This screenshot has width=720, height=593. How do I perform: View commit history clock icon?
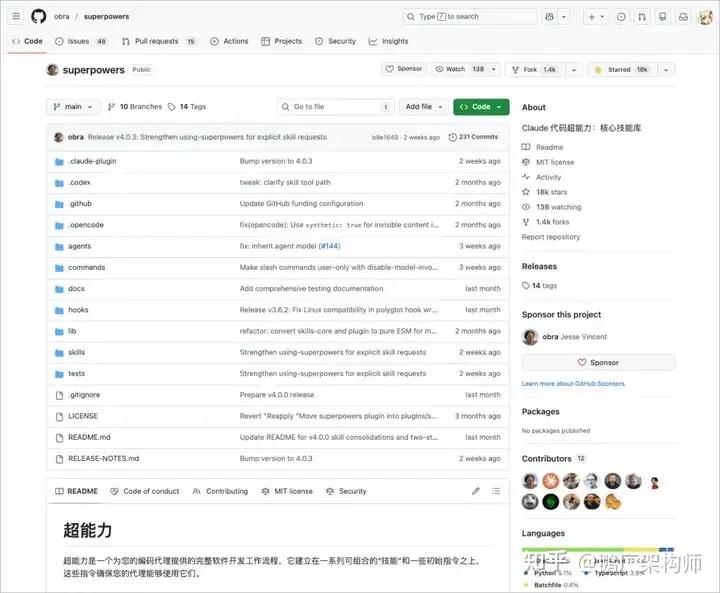click(x=452, y=137)
